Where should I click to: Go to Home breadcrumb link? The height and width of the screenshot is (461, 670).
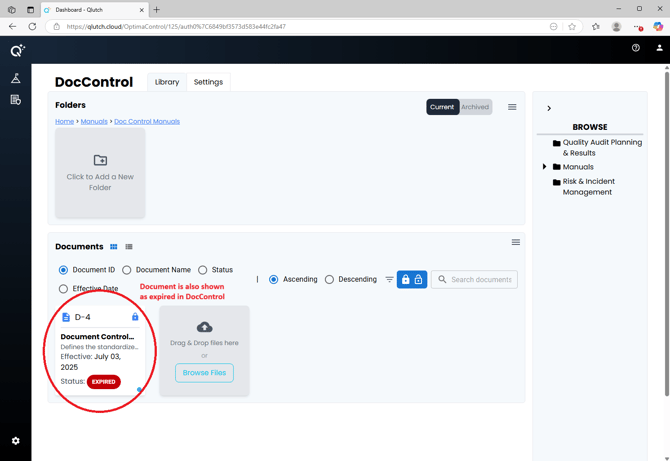[65, 121]
